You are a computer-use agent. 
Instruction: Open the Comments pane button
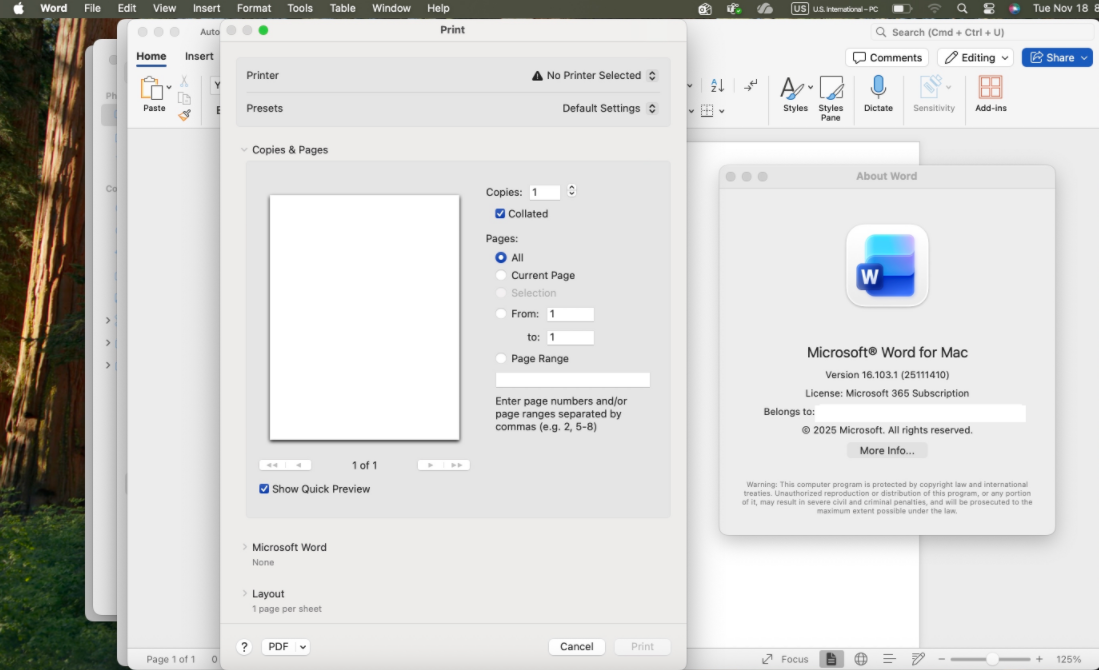tap(887, 57)
